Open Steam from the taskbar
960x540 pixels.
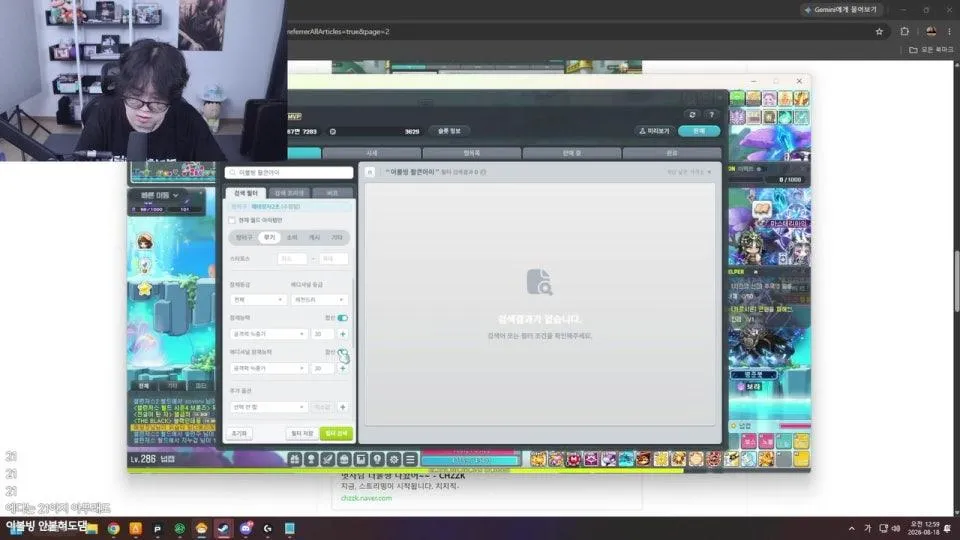click(x=223, y=528)
